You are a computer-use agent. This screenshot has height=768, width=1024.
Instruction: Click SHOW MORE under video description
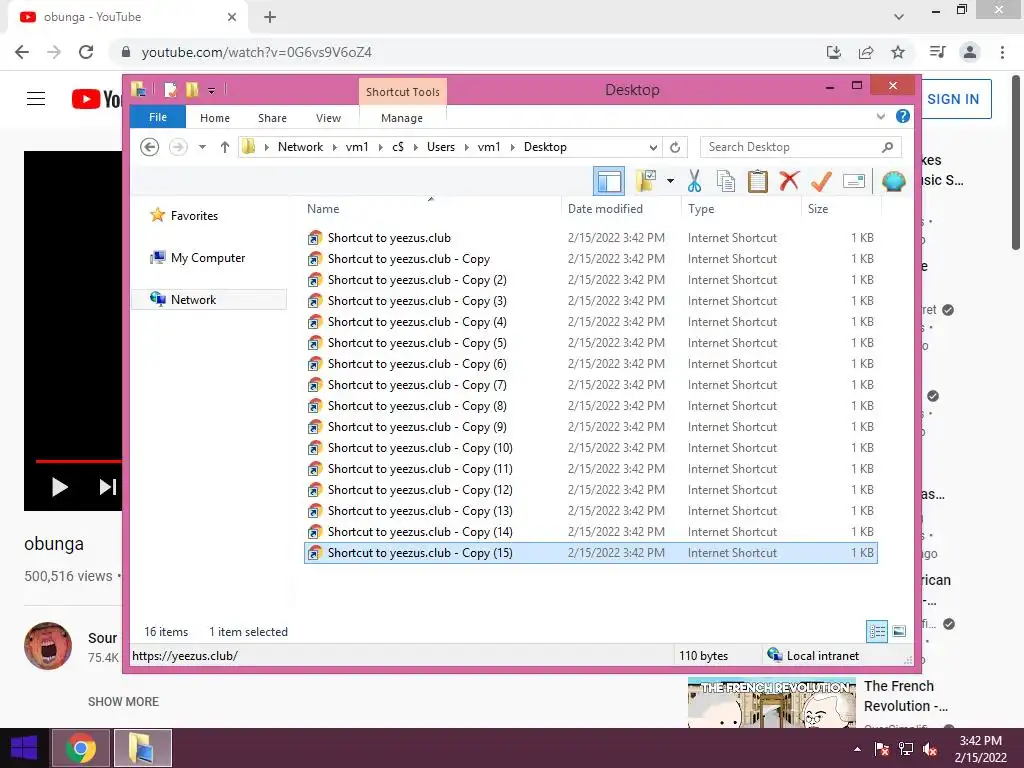pyautogui.click(x=123, y=701)
